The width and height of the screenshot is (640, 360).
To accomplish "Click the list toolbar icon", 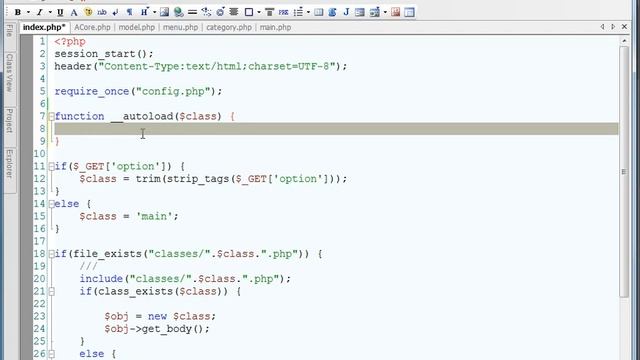I will [x=298, y=12].
